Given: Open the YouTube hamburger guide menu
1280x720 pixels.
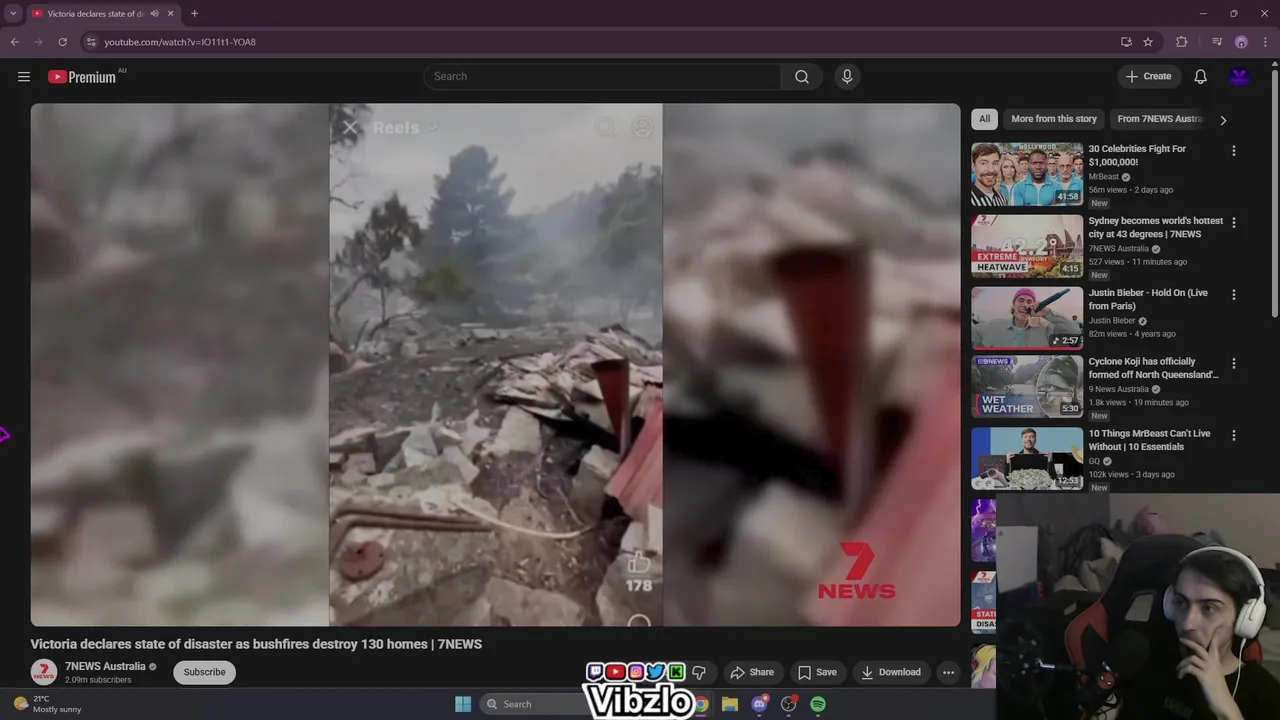Looking at the screenshot, I should click(x=24, y=77).
